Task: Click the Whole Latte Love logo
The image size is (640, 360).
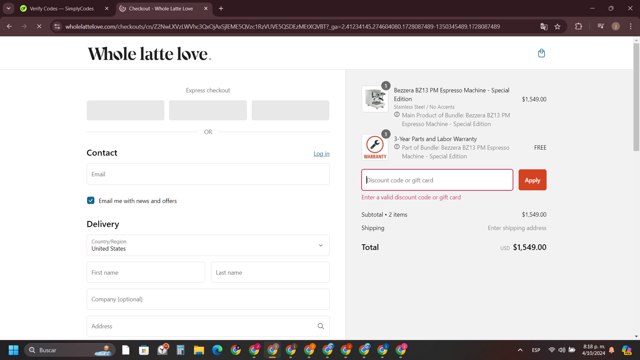Action: click(149, 53)
